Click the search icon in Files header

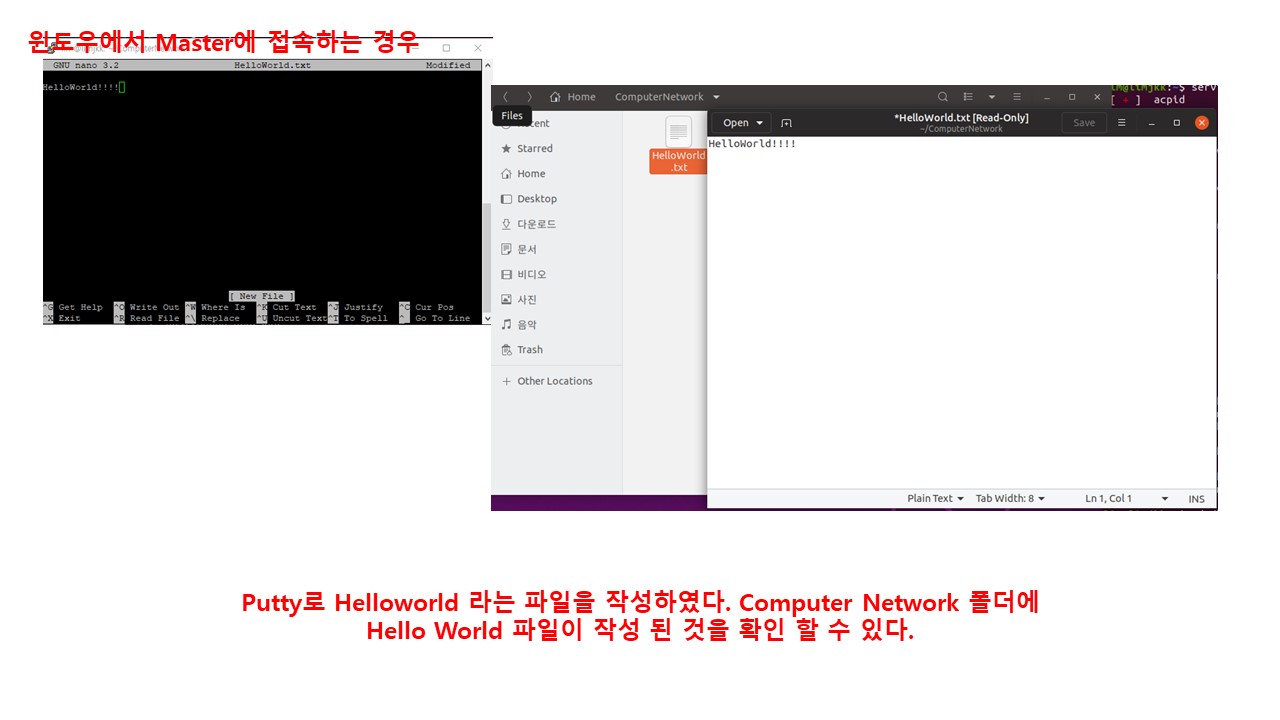coord(942,97)
